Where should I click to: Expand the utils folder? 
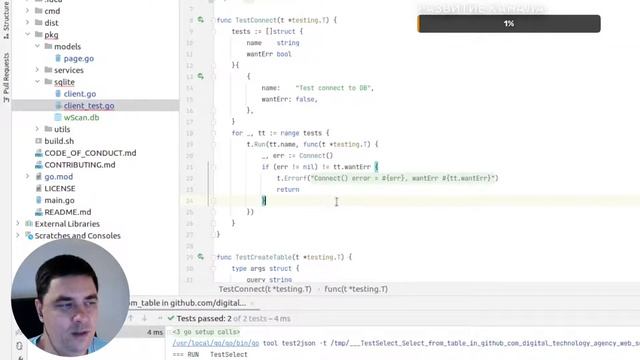point(37,129)
